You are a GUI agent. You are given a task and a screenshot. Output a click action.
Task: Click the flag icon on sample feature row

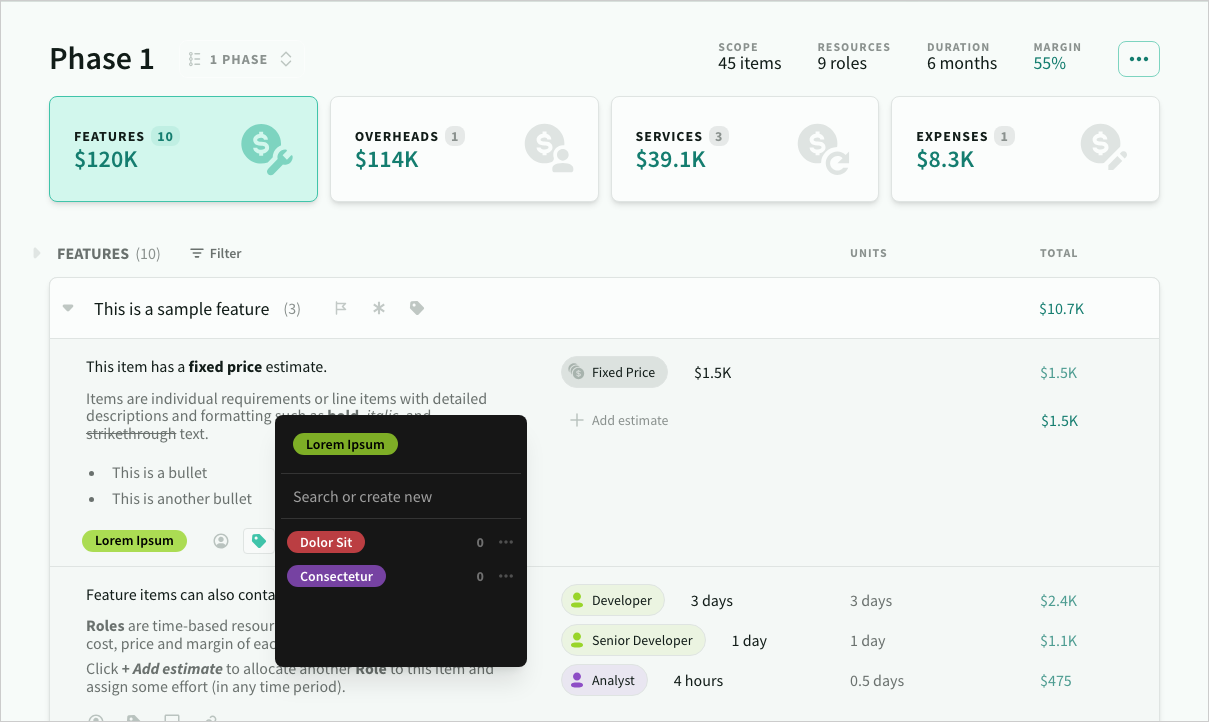coord(340,309)
